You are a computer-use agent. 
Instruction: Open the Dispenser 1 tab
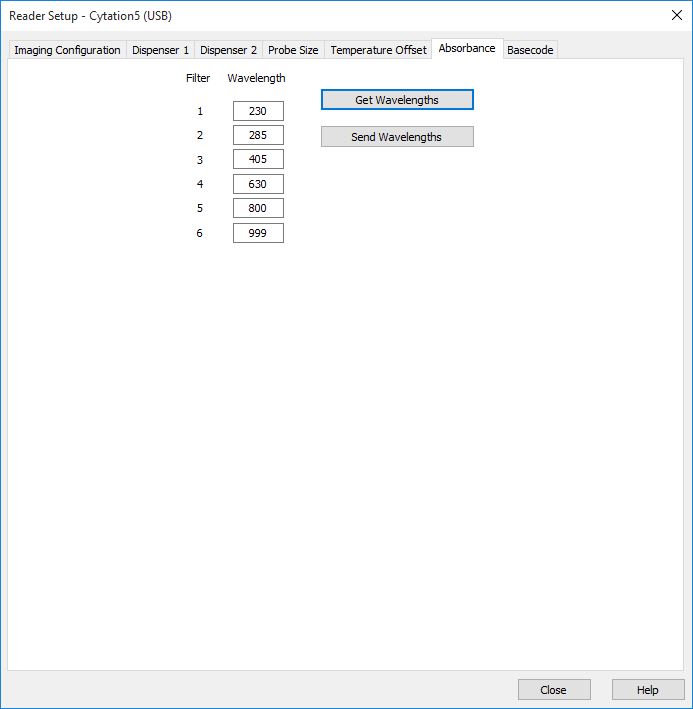[160, 50]
